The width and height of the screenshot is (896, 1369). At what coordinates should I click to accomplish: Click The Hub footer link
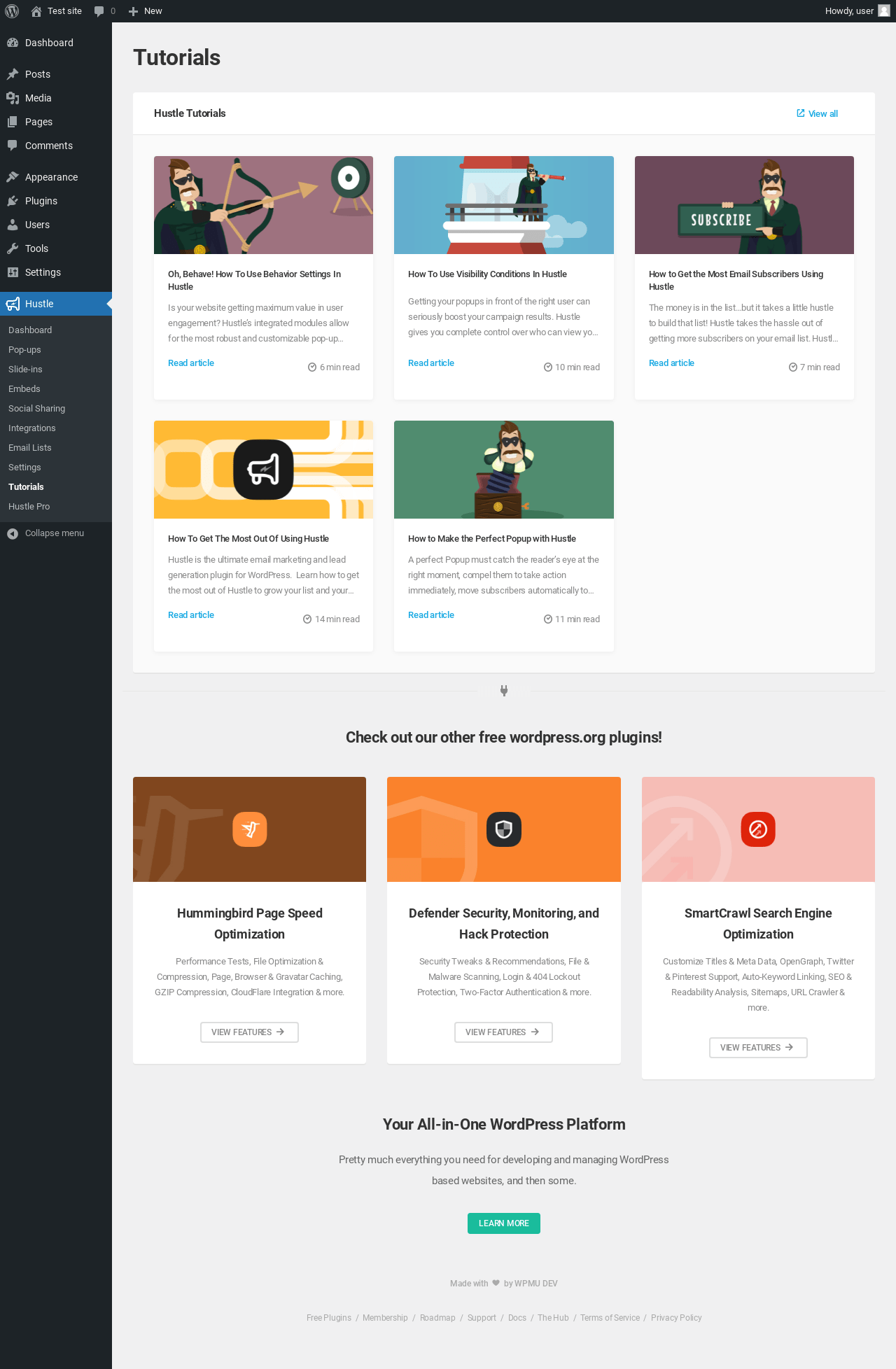click(x=553, y=1318)
